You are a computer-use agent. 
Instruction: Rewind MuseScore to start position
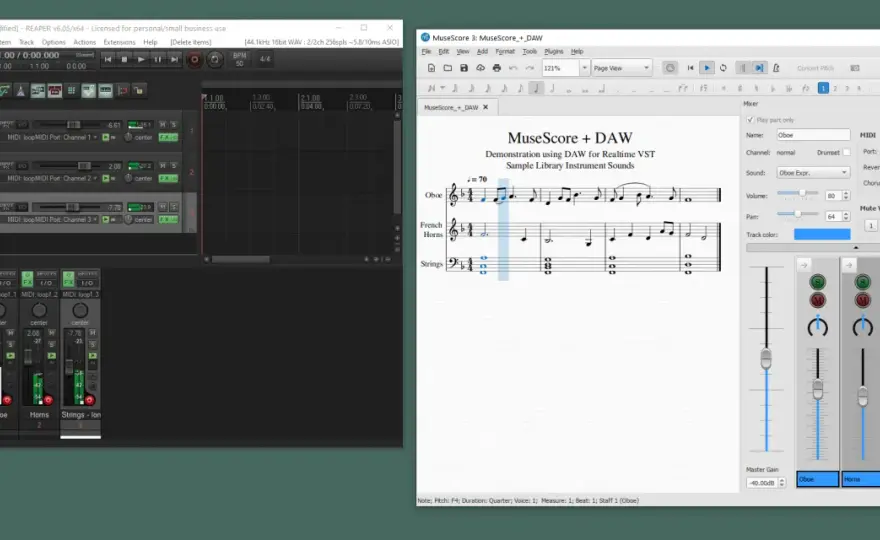690,68
